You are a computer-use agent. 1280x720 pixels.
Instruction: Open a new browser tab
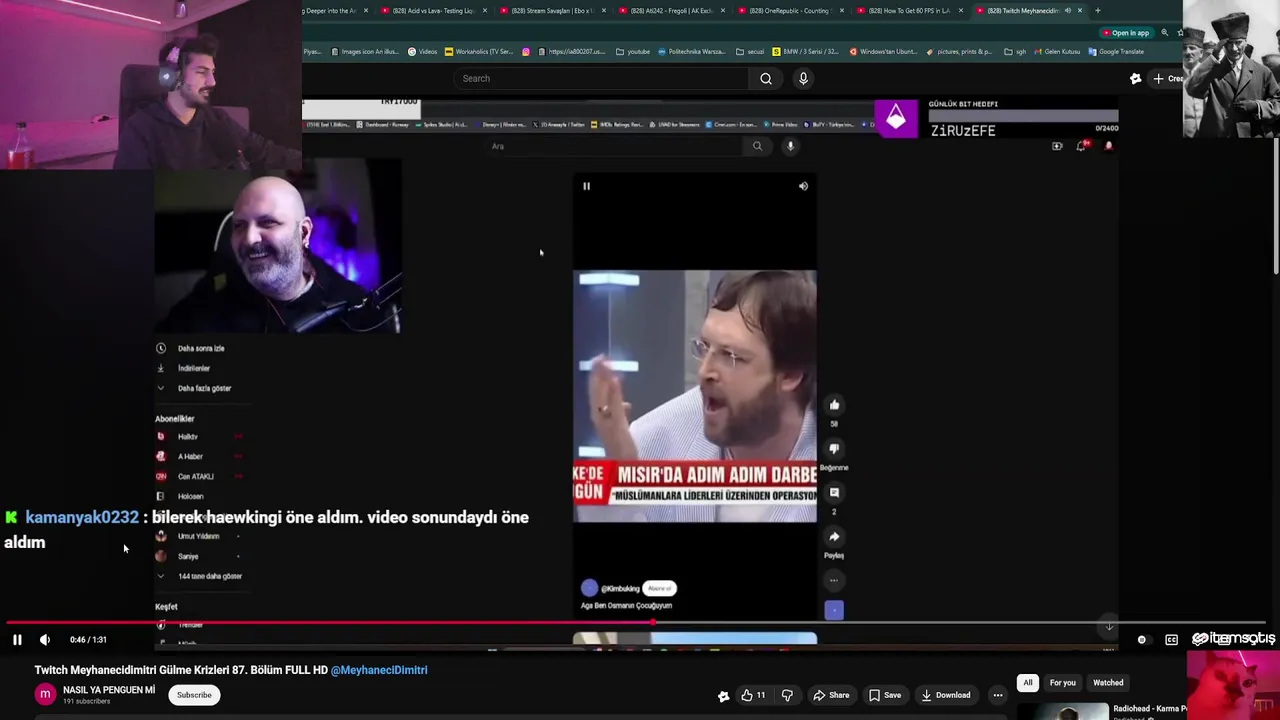point(1098,11)
